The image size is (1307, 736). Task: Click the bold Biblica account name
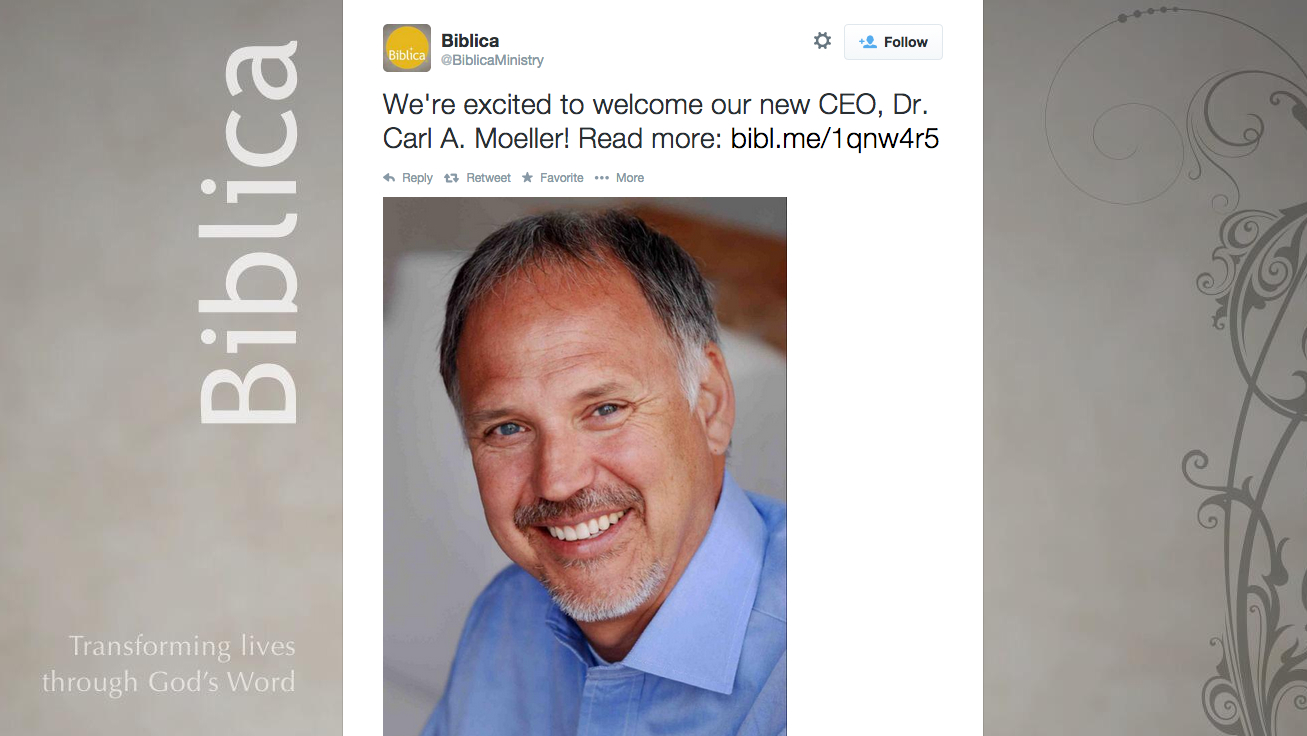point(470,41)
